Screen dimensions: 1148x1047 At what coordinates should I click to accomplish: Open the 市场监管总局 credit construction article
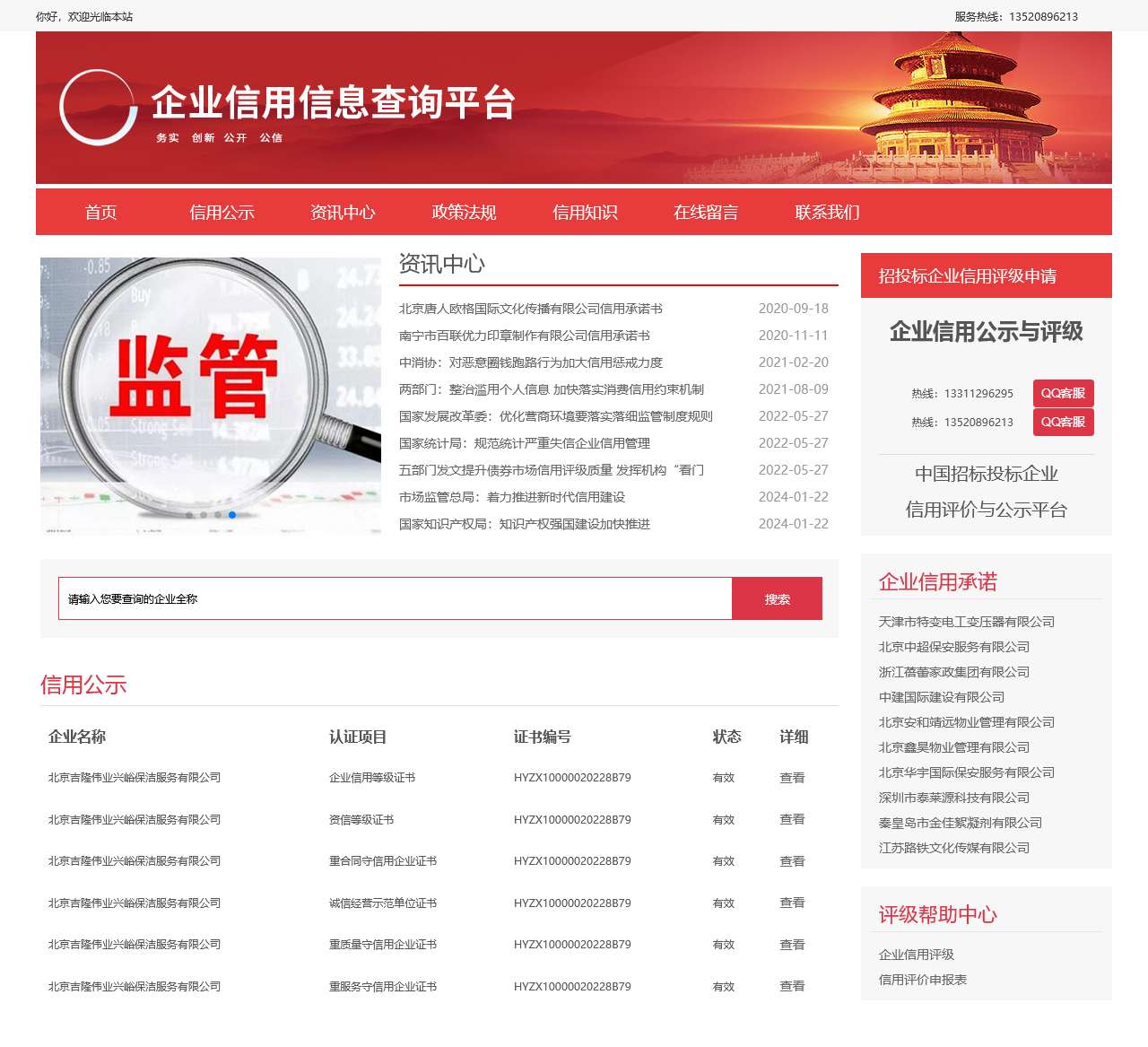pyautogui.click(x=512, y=497)
